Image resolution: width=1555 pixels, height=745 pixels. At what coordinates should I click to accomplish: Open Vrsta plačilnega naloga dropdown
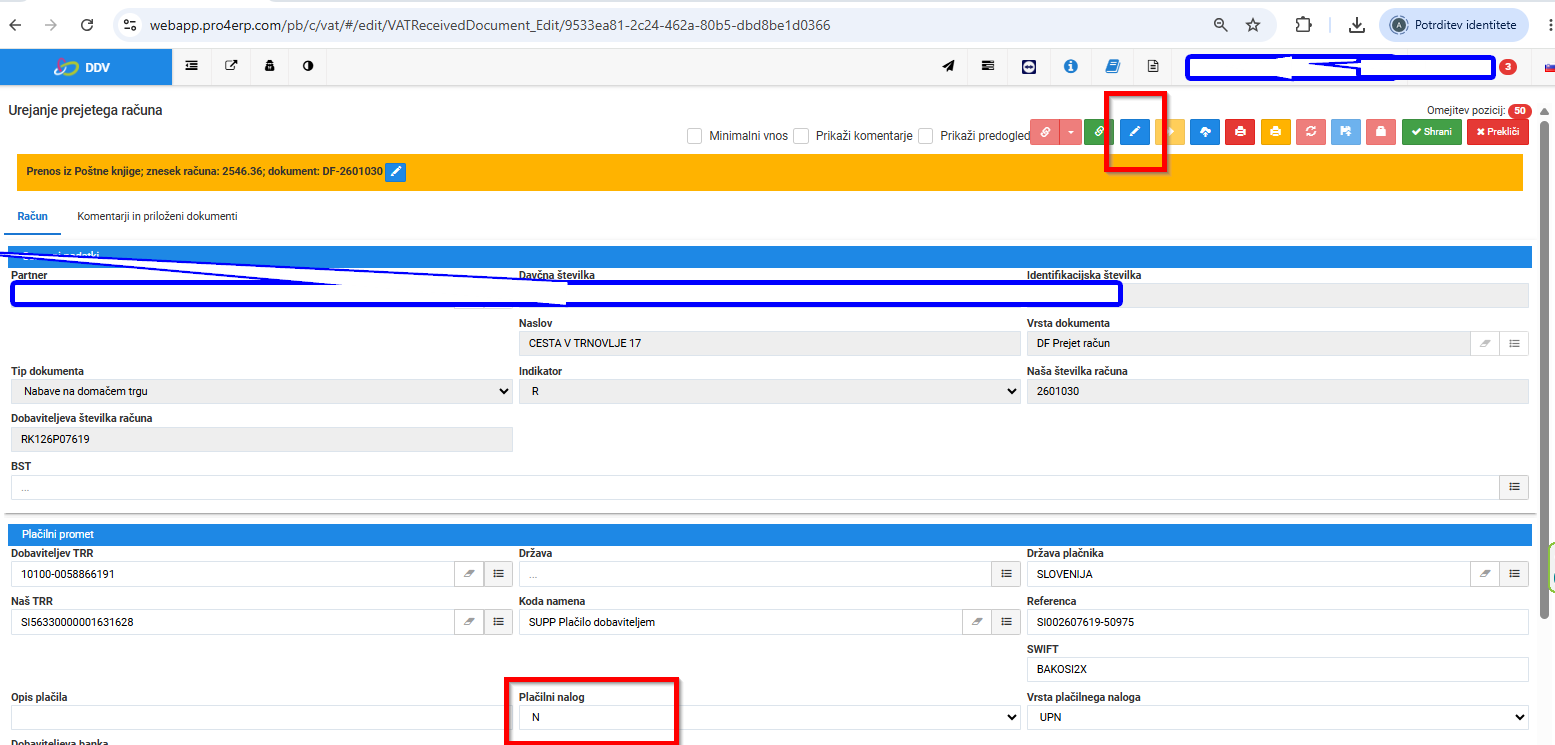(x=1278, y=717)
